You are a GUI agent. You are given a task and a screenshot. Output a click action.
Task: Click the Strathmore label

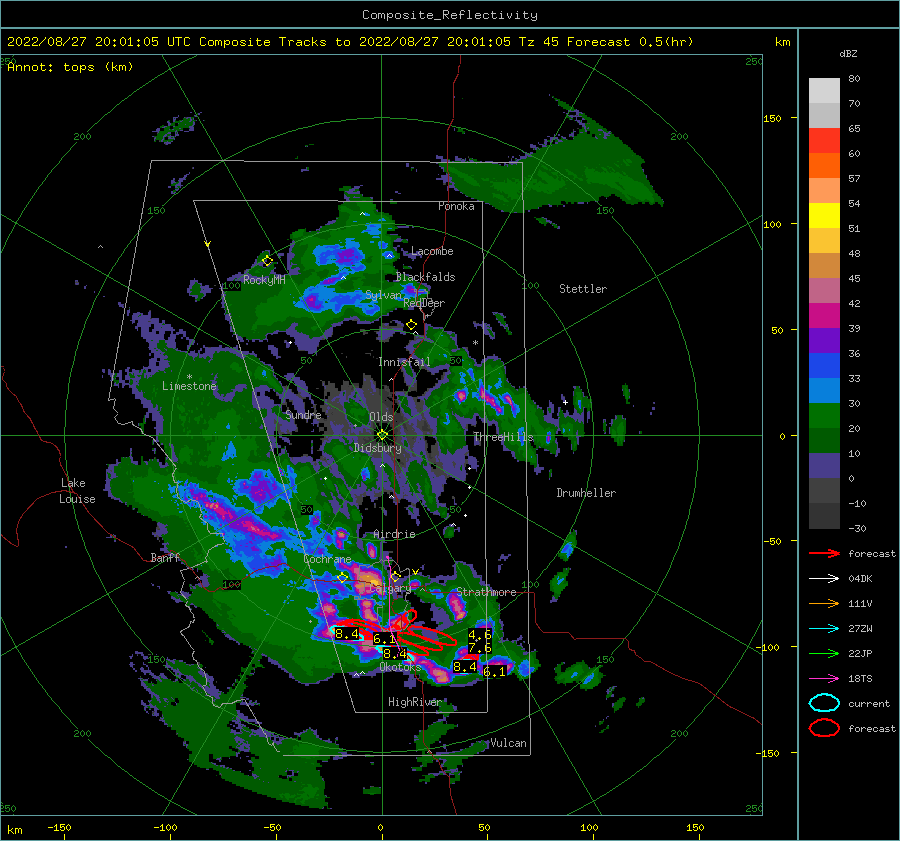pyautogui.click(x=486, y=592)
